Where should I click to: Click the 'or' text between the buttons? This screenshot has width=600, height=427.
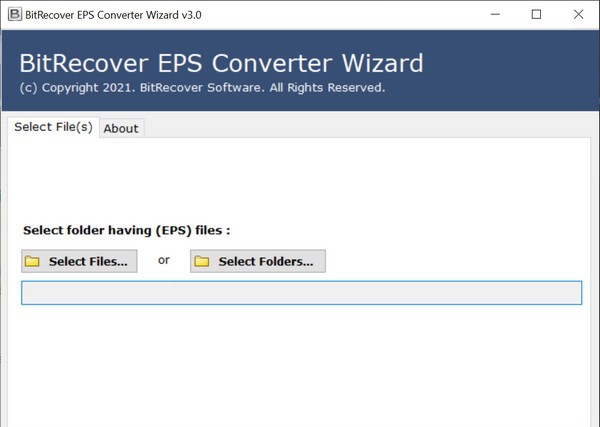click(164, 260)
